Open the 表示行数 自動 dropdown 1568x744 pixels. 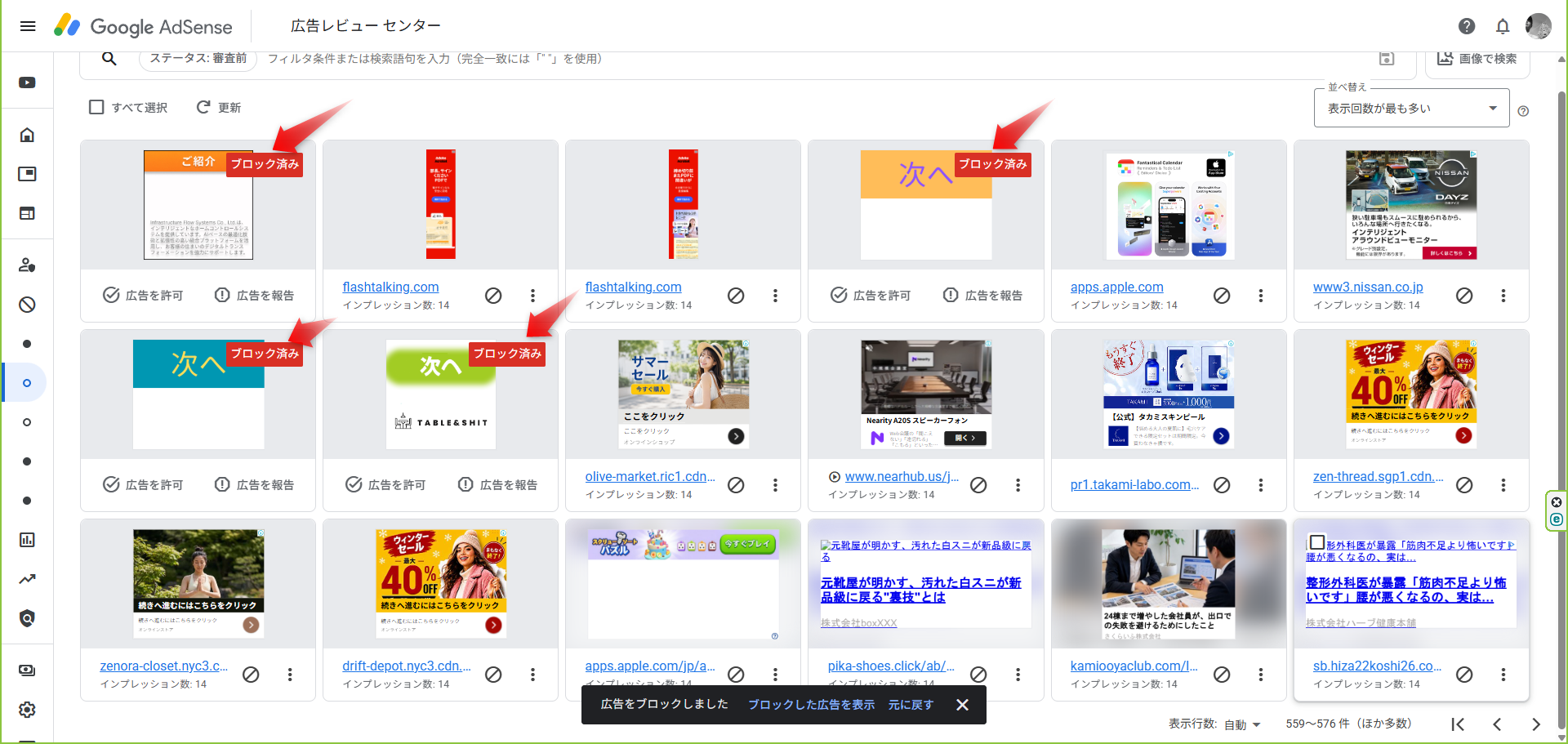pos(1242,724)
